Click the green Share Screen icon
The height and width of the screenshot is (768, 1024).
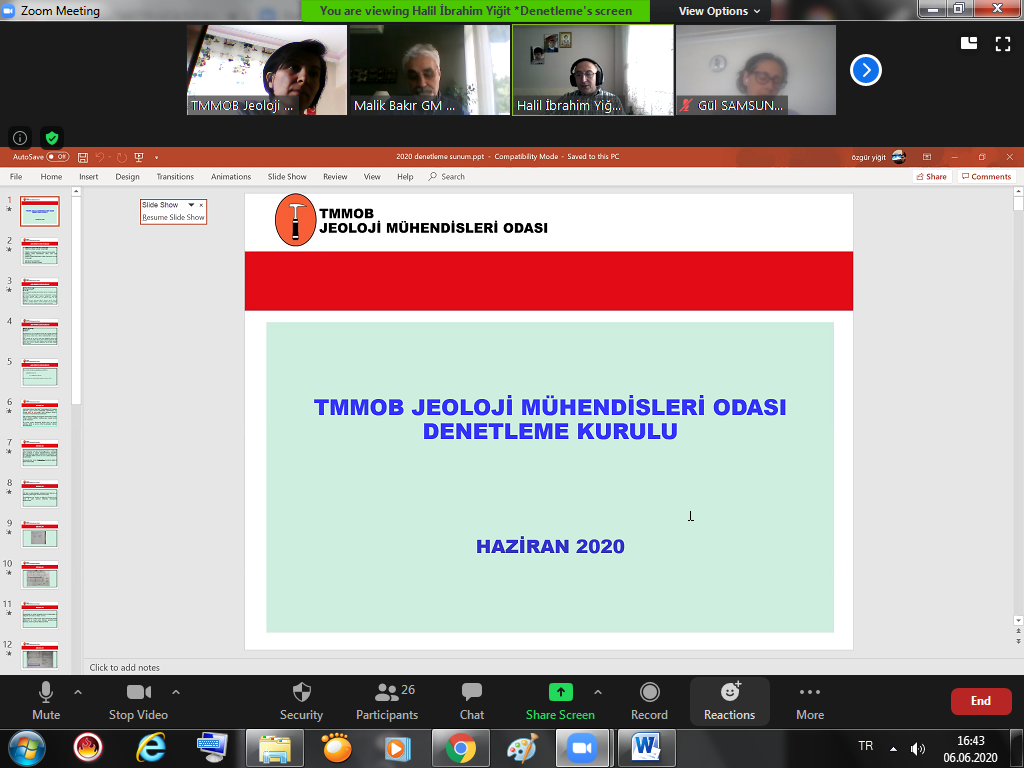[x=560, y=692]
